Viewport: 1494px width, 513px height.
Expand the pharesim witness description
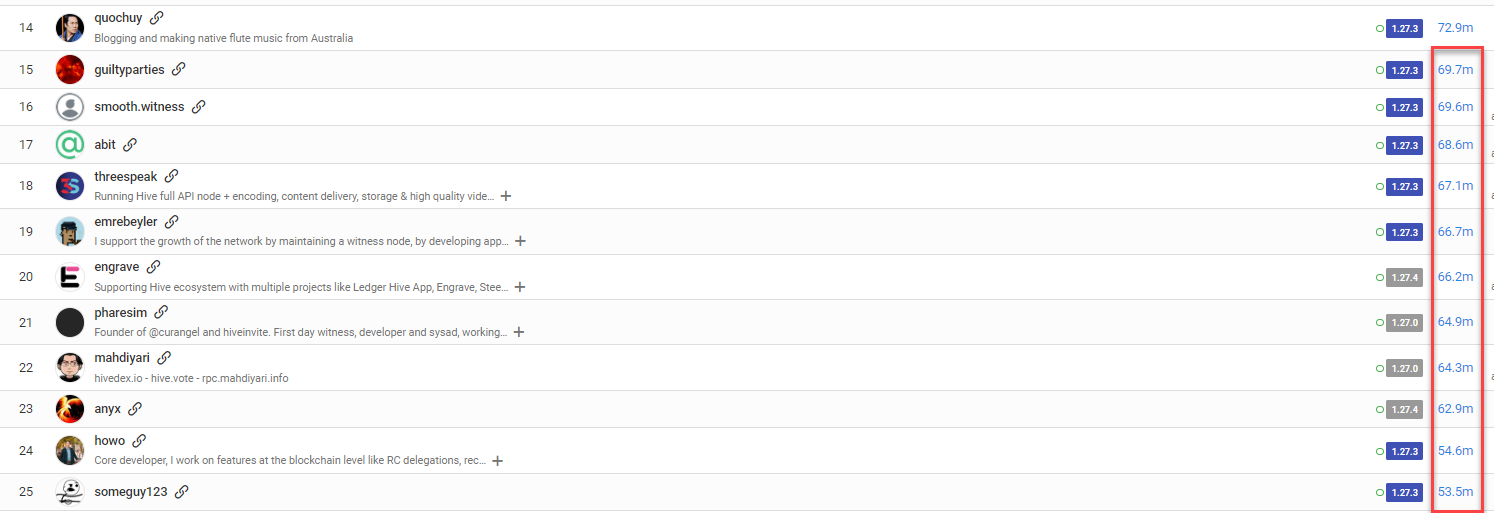coord(519,332)
